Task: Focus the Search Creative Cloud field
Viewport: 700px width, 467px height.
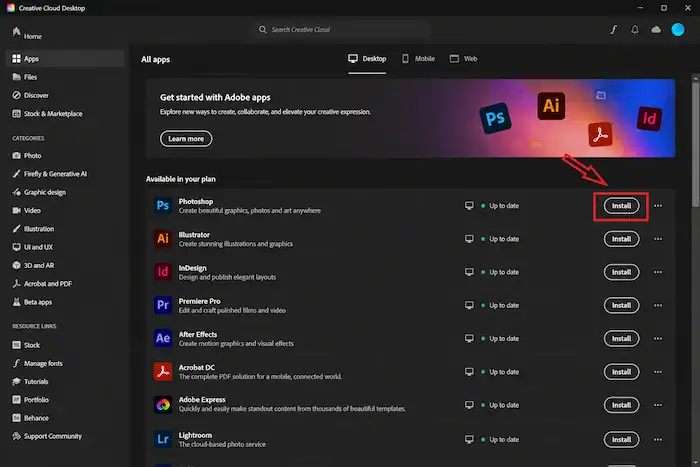Action: pyautogui.click(x=342, y=29)
